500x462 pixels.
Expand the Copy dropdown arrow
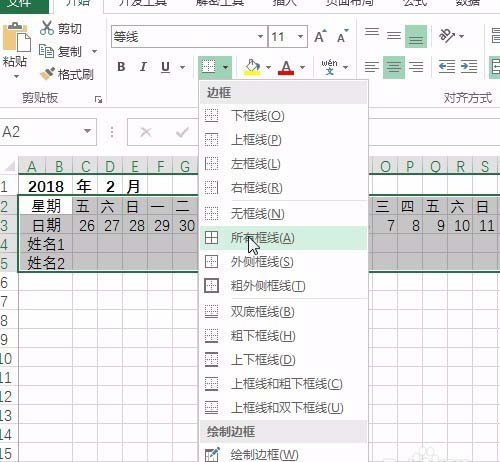(94, 51)
